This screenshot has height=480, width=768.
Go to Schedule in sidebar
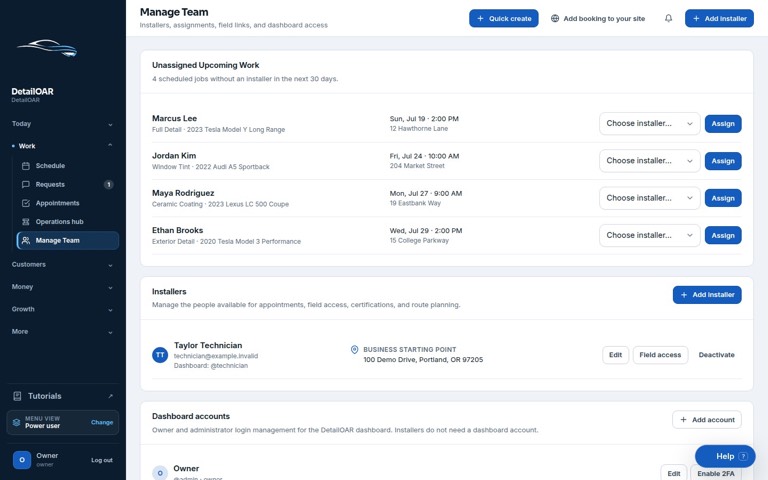point(68,166)
